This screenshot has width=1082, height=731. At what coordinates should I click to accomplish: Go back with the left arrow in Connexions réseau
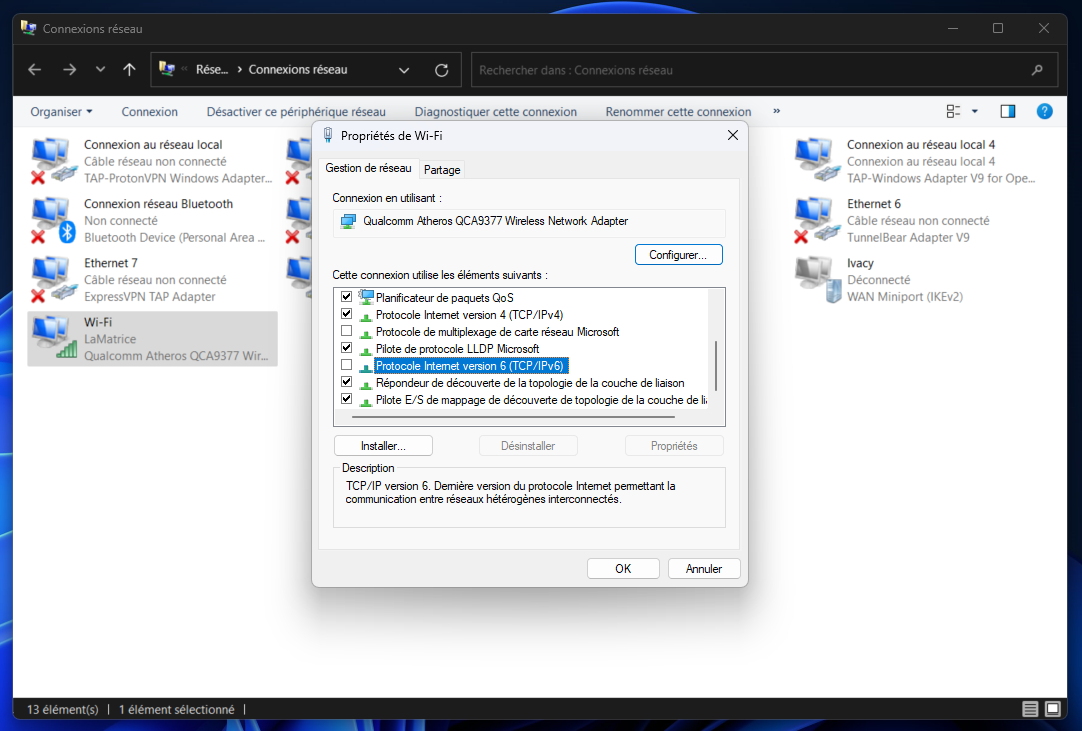coord(35,70)
